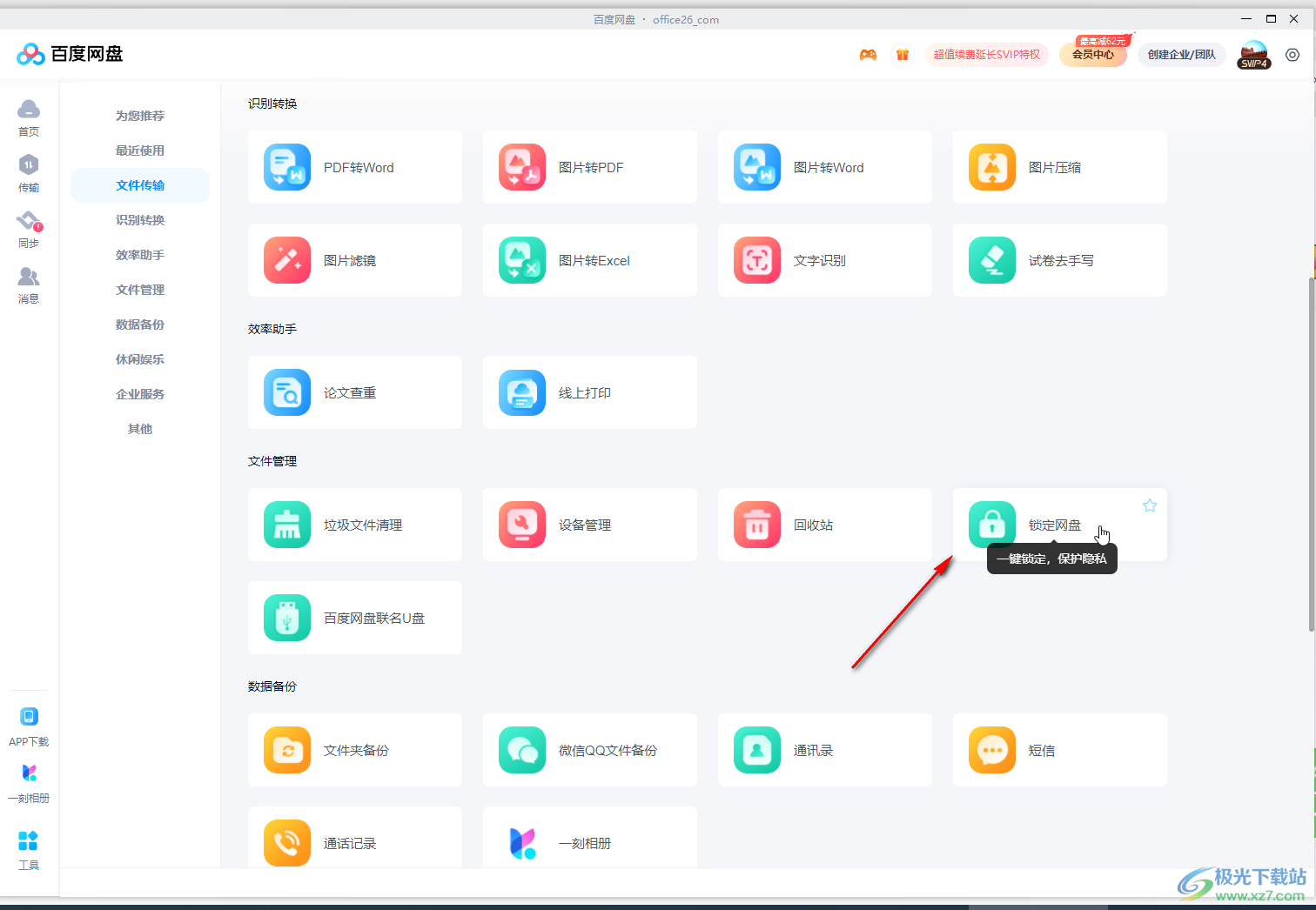
Task: Click the gift box icon in header
Action: (x=903, y=55)
